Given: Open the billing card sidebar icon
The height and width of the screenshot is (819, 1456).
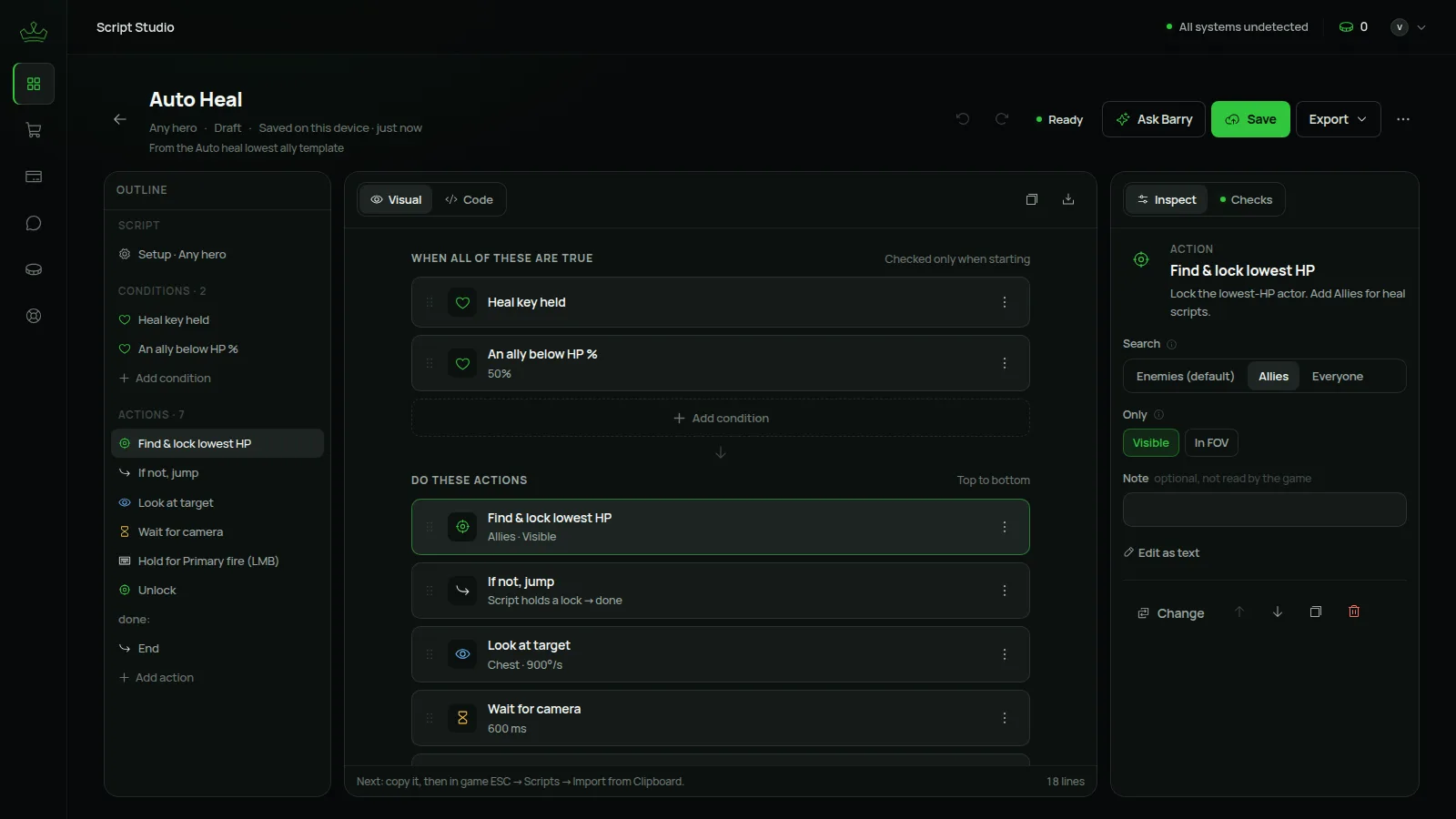Looking at the screenshot, I should (x=34, y=177).
